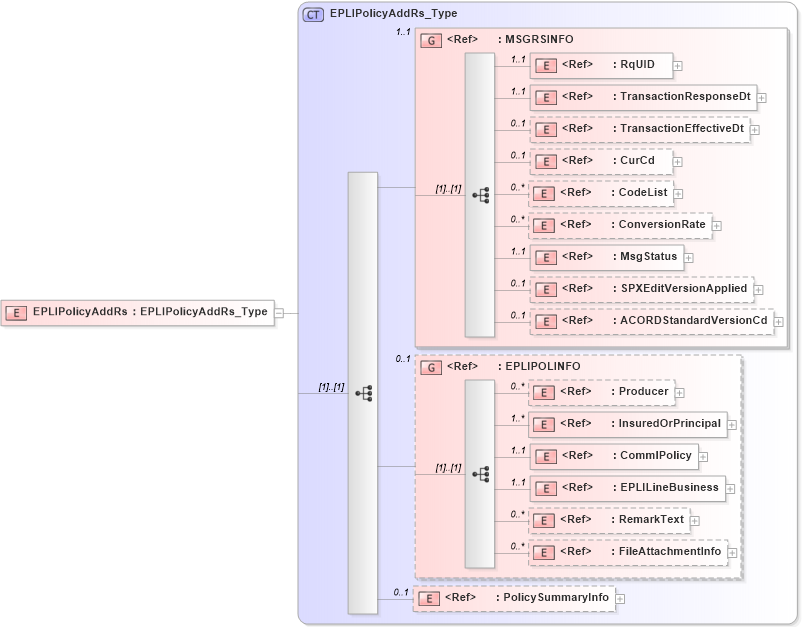
Task: Expand the ConversionRate element
Action: click(x=715, y=225)
